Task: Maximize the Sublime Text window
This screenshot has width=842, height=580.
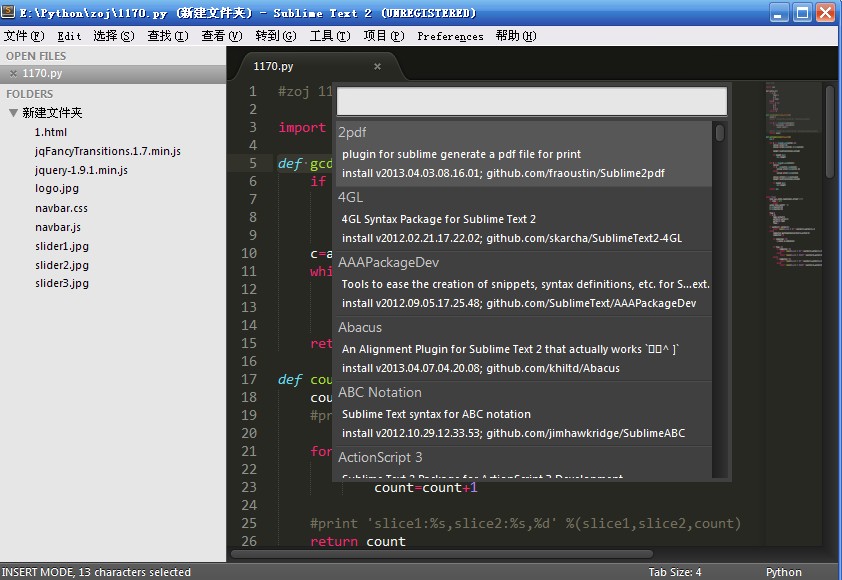Action: pyautogui.click(x=802, y=12)
